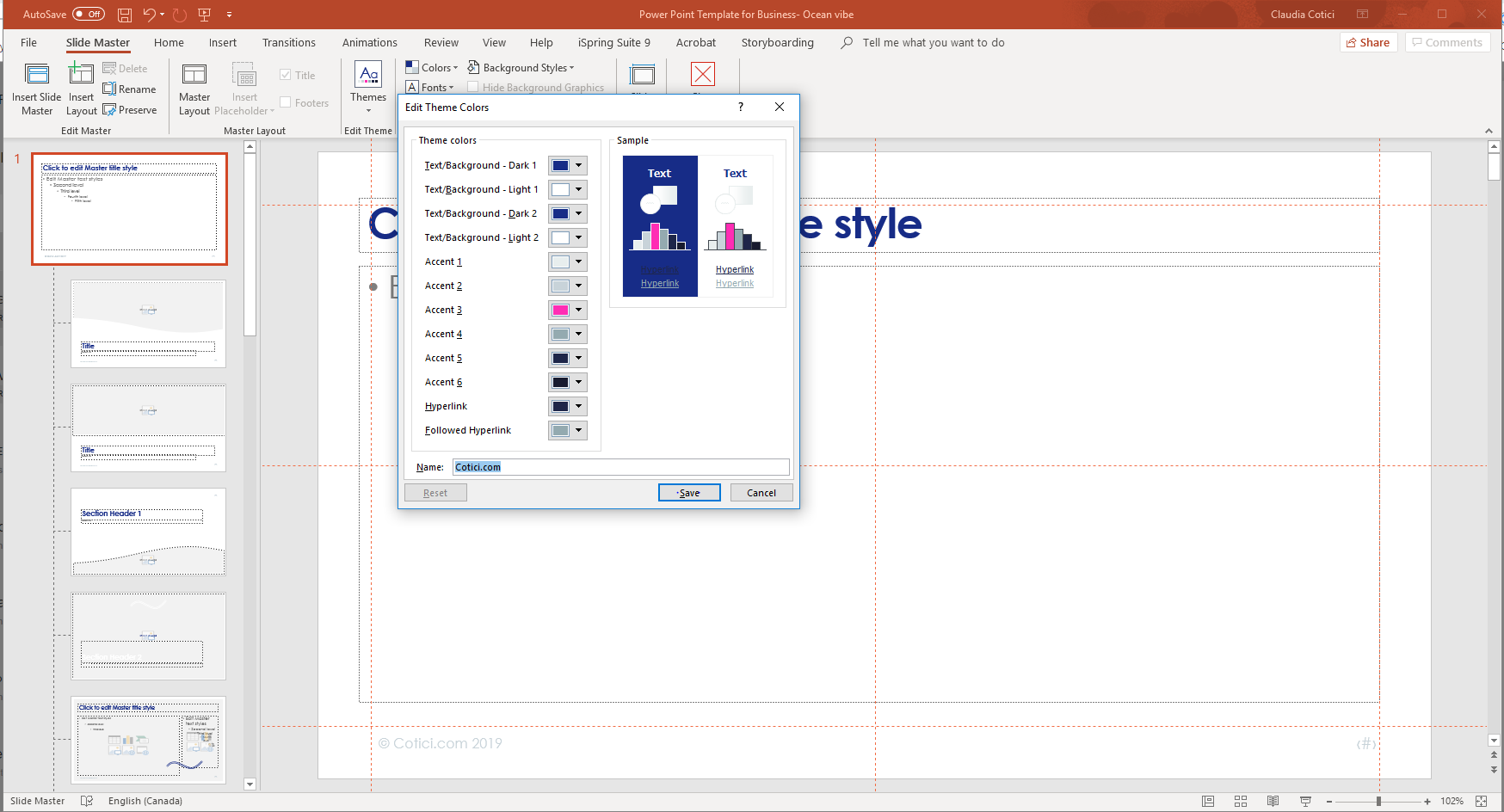Click Tell me search magnifier icon
This screenshot has height=812, width=1504.
coord(848,42)
